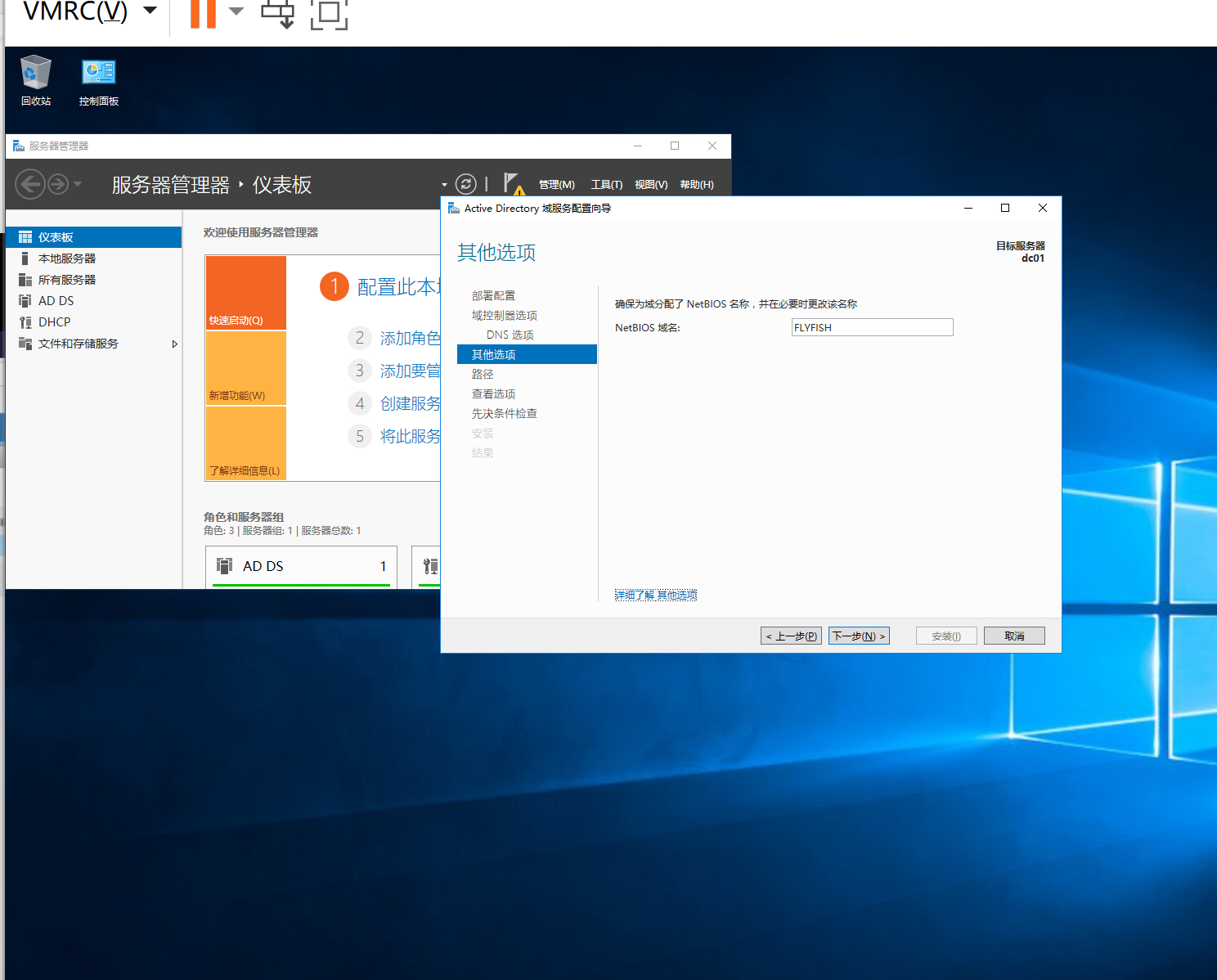The height and width of the screenshot is (980, 1217).
Task: Click the 添加角色 link in step 2
Action: pyautogui.click(x=410, y=338)
